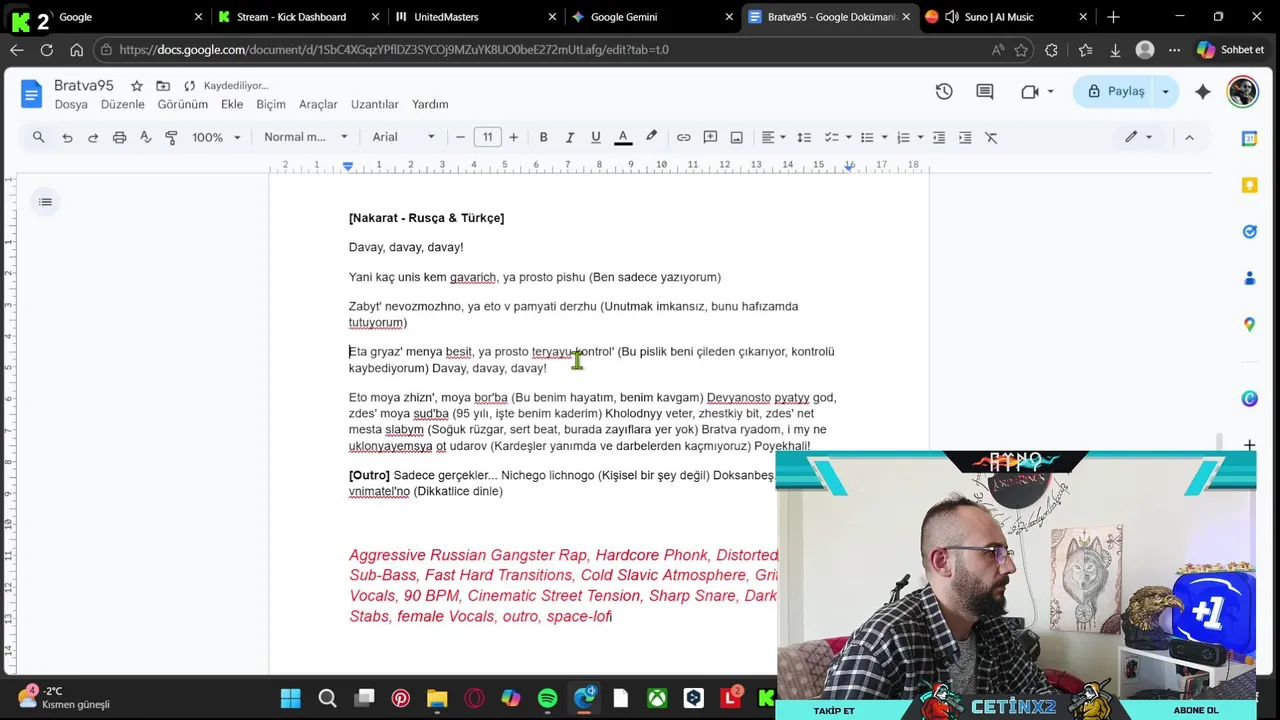Run spelling and grammar check icon
Screen dimensions: 1280x720
[145, 137]
